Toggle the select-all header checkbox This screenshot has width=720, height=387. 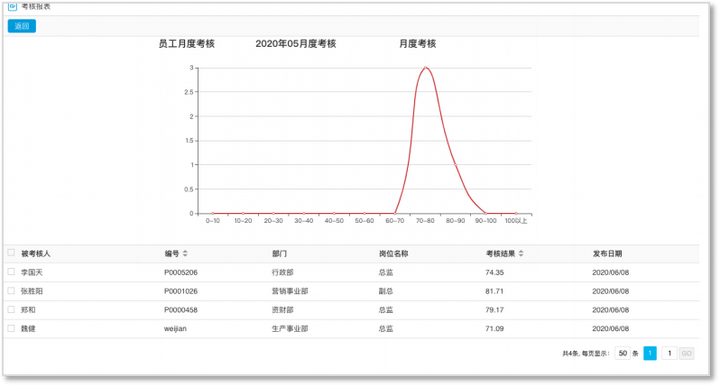coord(11,252)
